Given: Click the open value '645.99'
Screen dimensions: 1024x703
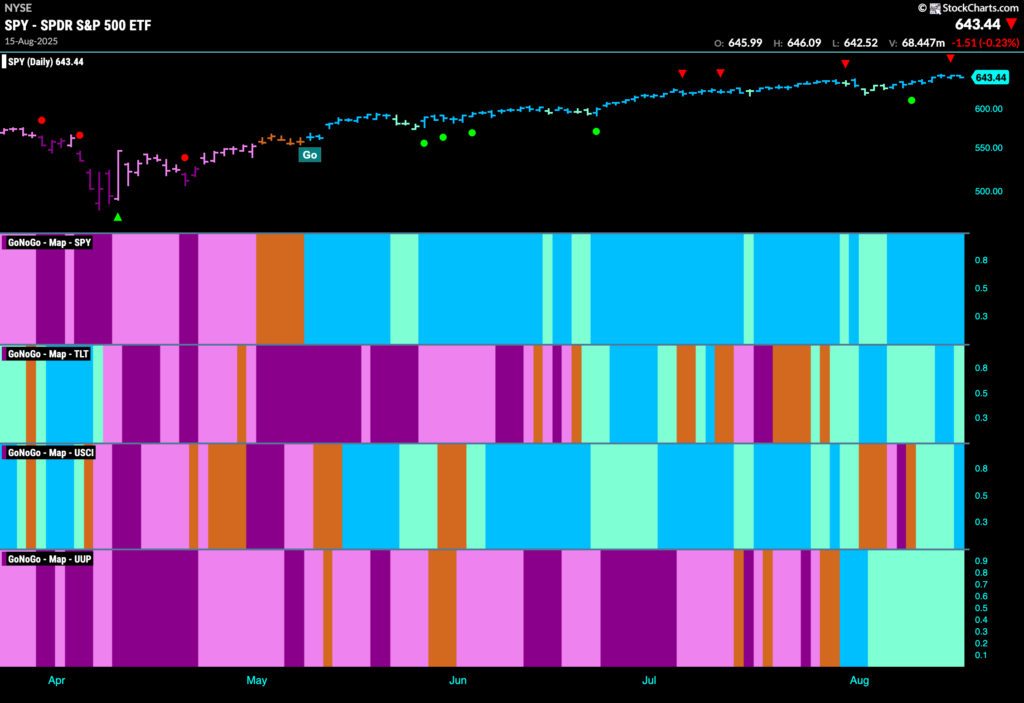Looking at the screenshot, I should 745,43.
